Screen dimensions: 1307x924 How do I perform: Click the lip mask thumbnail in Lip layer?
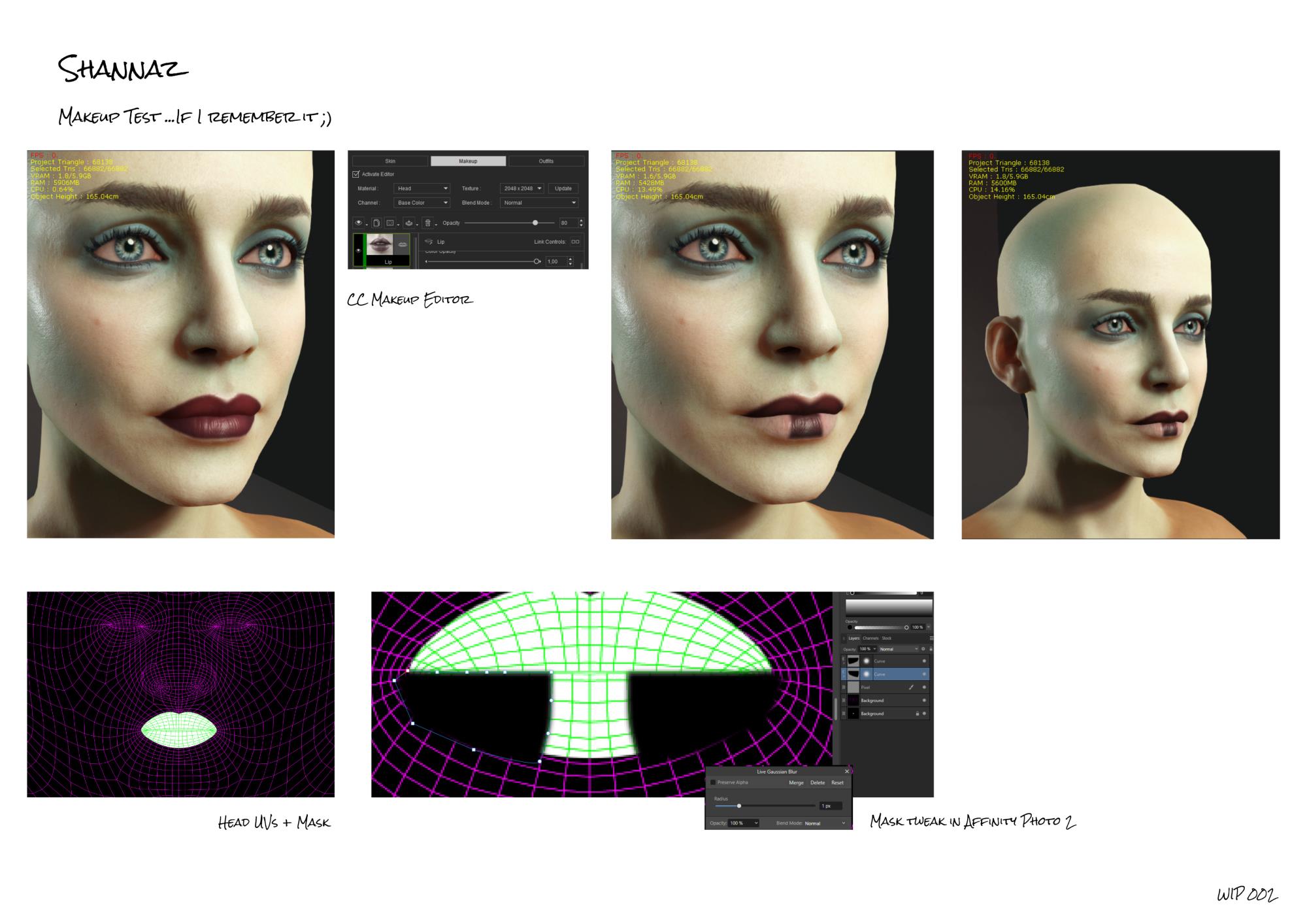[x=403, y=244]
